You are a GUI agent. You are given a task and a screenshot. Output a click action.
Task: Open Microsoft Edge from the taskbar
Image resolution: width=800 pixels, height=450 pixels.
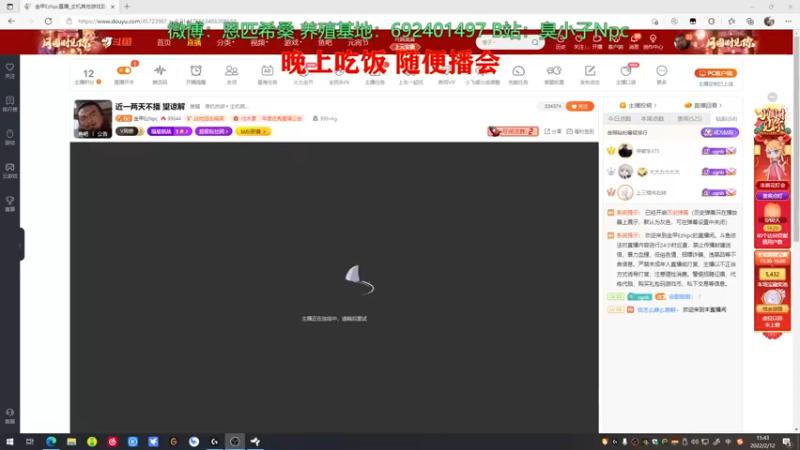click(x=51, y=442)
